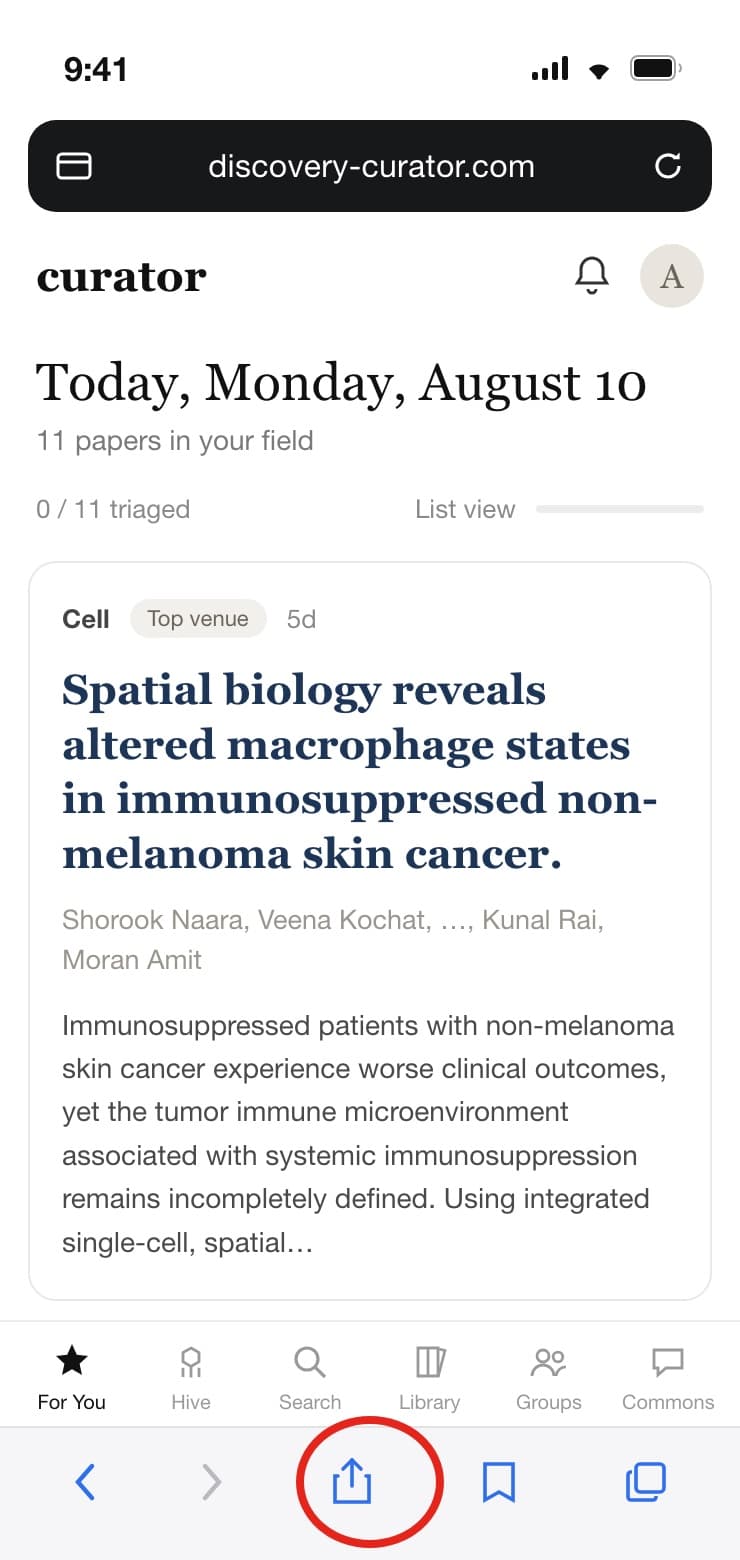Click the triage progress bar
The height and width of the screenshot is (1560, 740).
[x=620, y=509]
